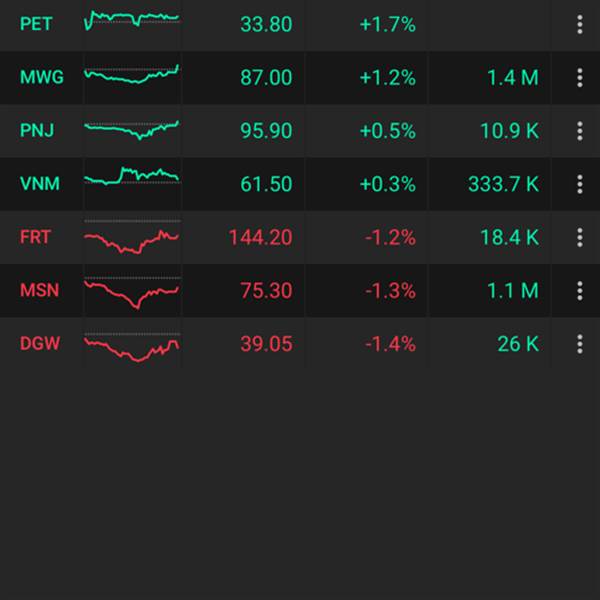Open the three-dot menu for MSN
The image size is (600, 600).
click(579, 291)
